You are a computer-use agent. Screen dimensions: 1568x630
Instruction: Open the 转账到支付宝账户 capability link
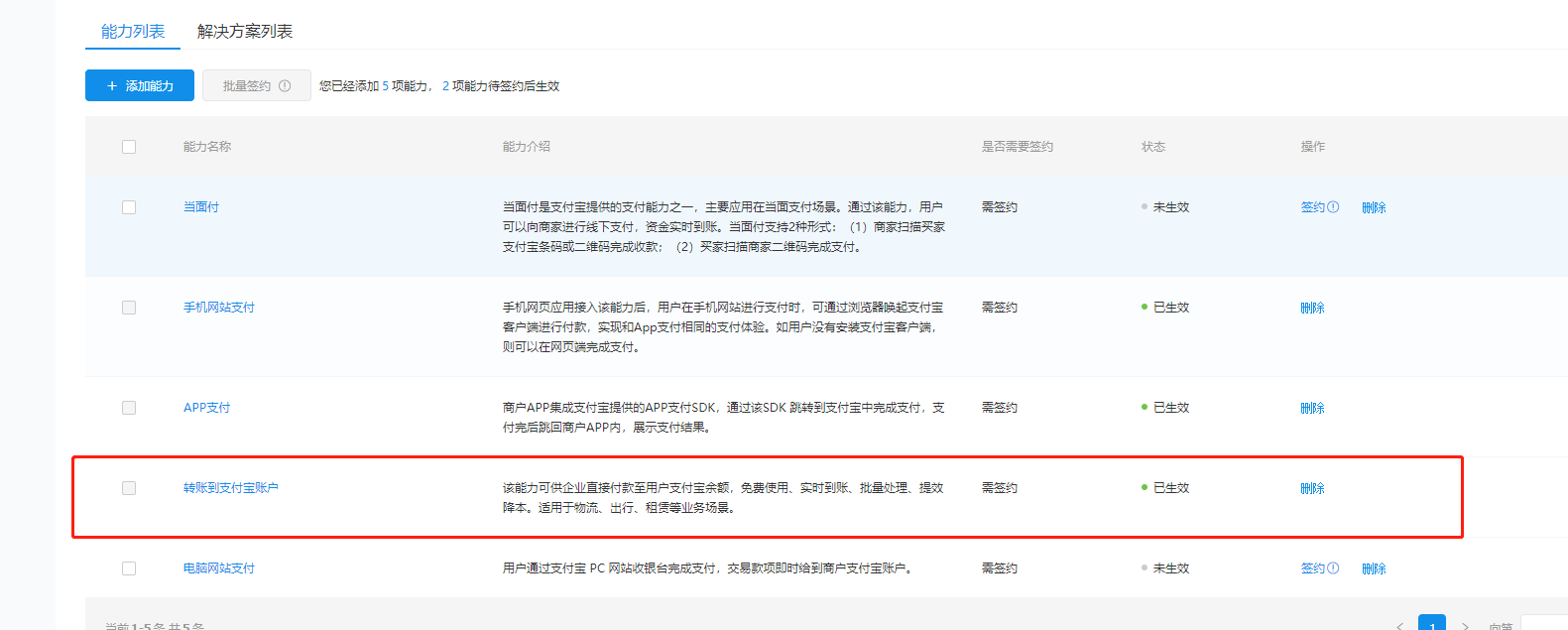tap(231, 488)
